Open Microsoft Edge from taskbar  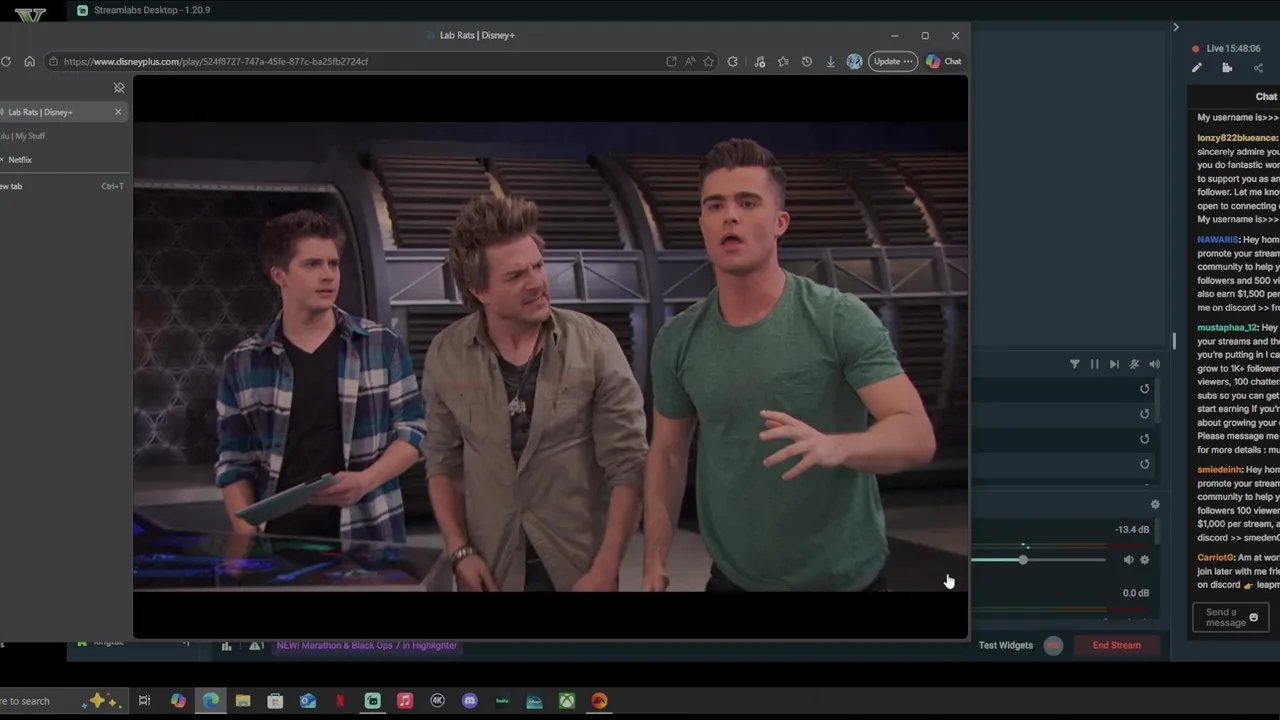pyautogui.click(x=210, y=701)
